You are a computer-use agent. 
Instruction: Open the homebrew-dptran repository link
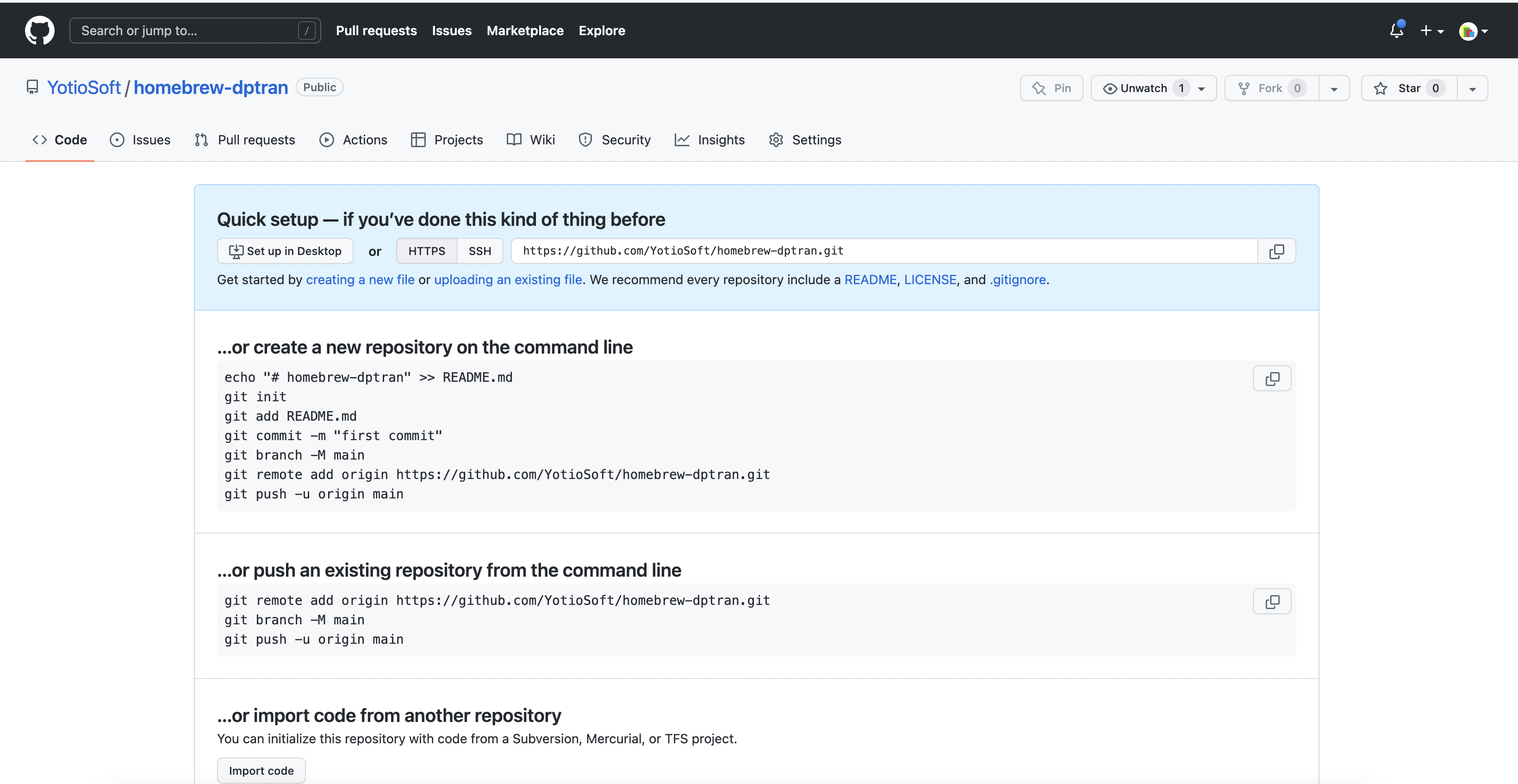[x=211, y=87]
